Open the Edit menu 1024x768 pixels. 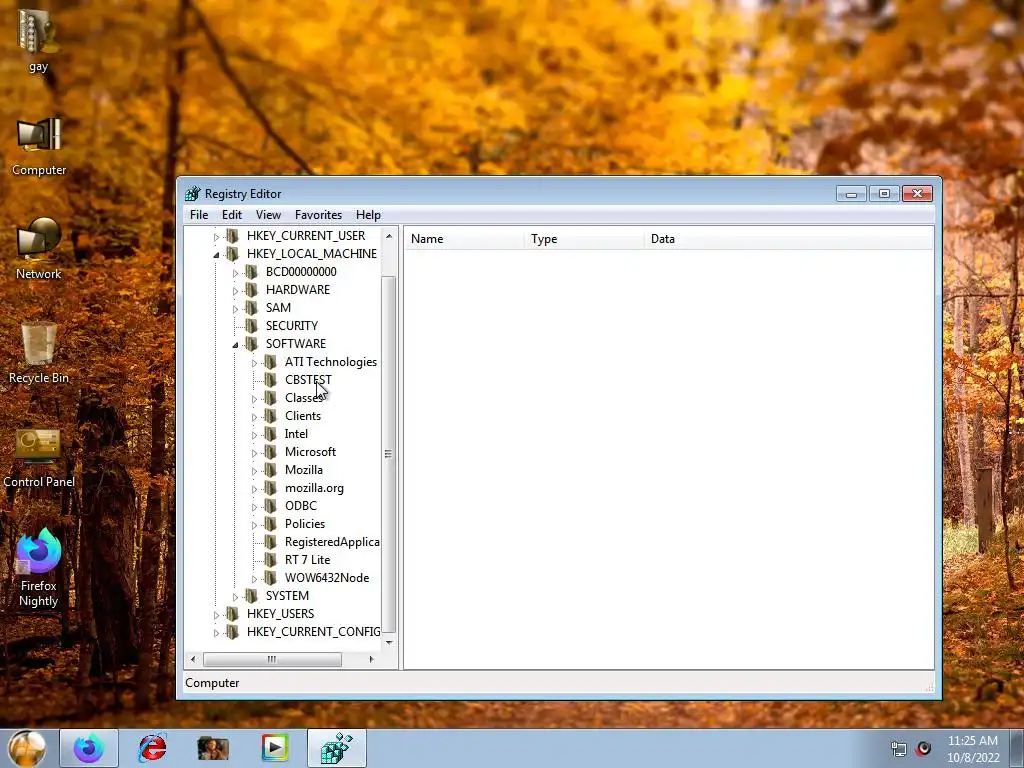232,215
